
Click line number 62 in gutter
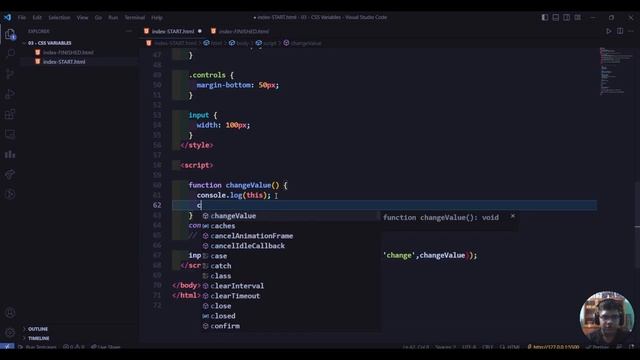pyautogui.click(x=157, y=205)
